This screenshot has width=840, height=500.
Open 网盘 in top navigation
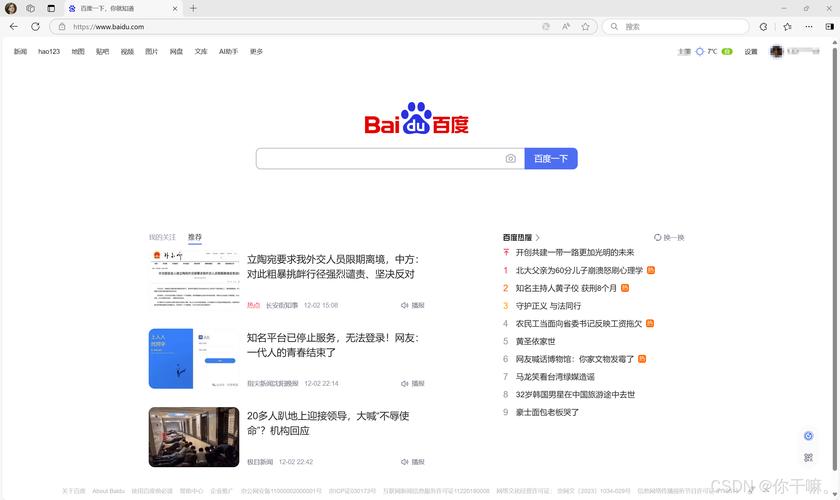tap(176, 51)
